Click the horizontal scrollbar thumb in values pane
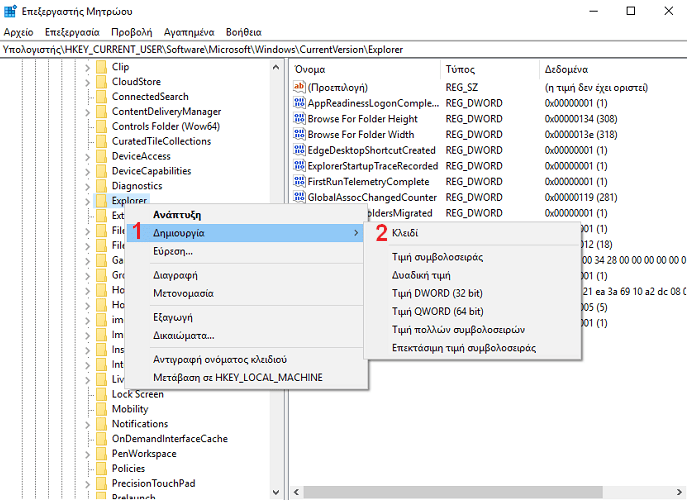 coord(453,492)
